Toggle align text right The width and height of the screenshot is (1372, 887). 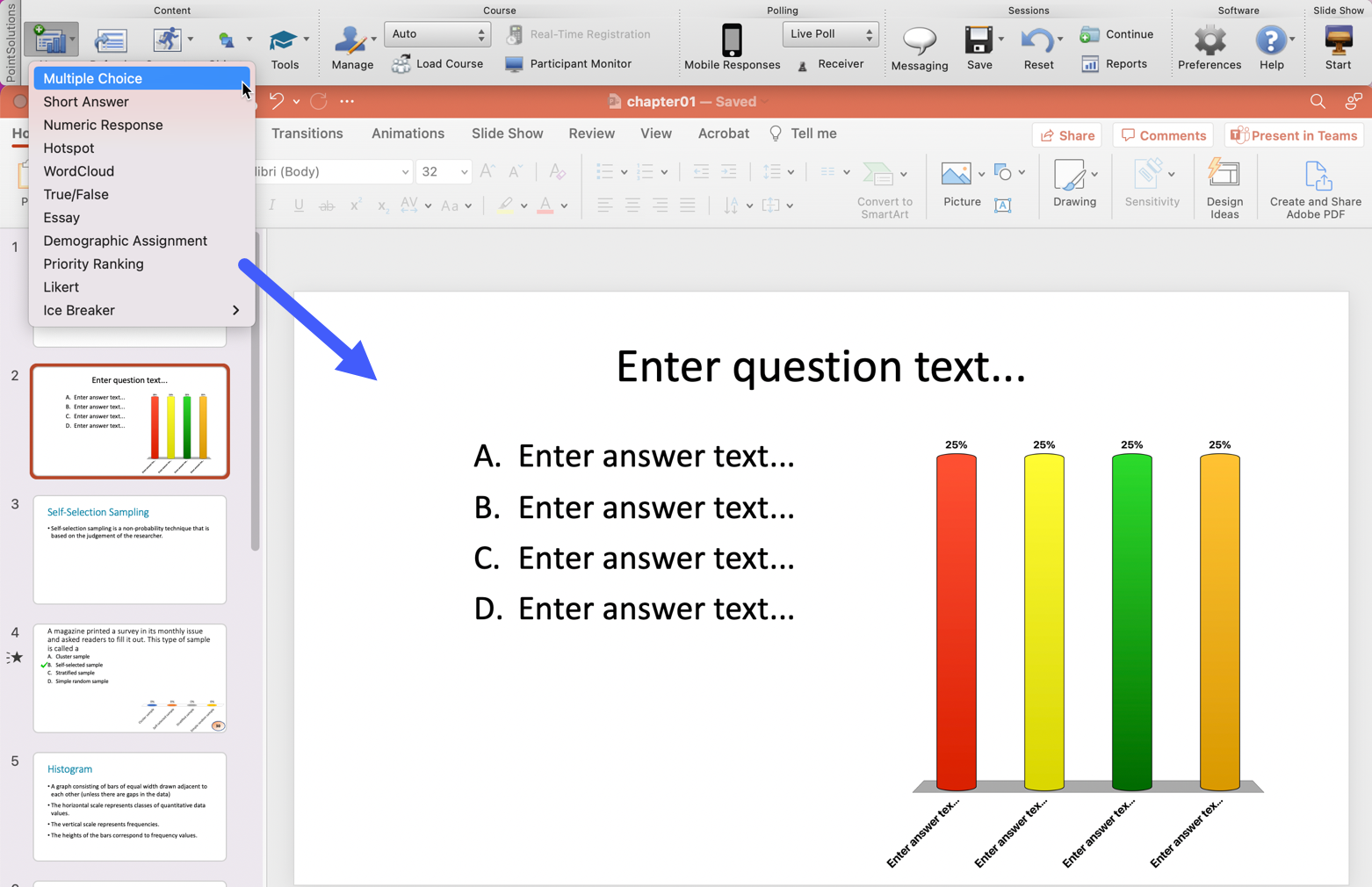pos(660,205)
